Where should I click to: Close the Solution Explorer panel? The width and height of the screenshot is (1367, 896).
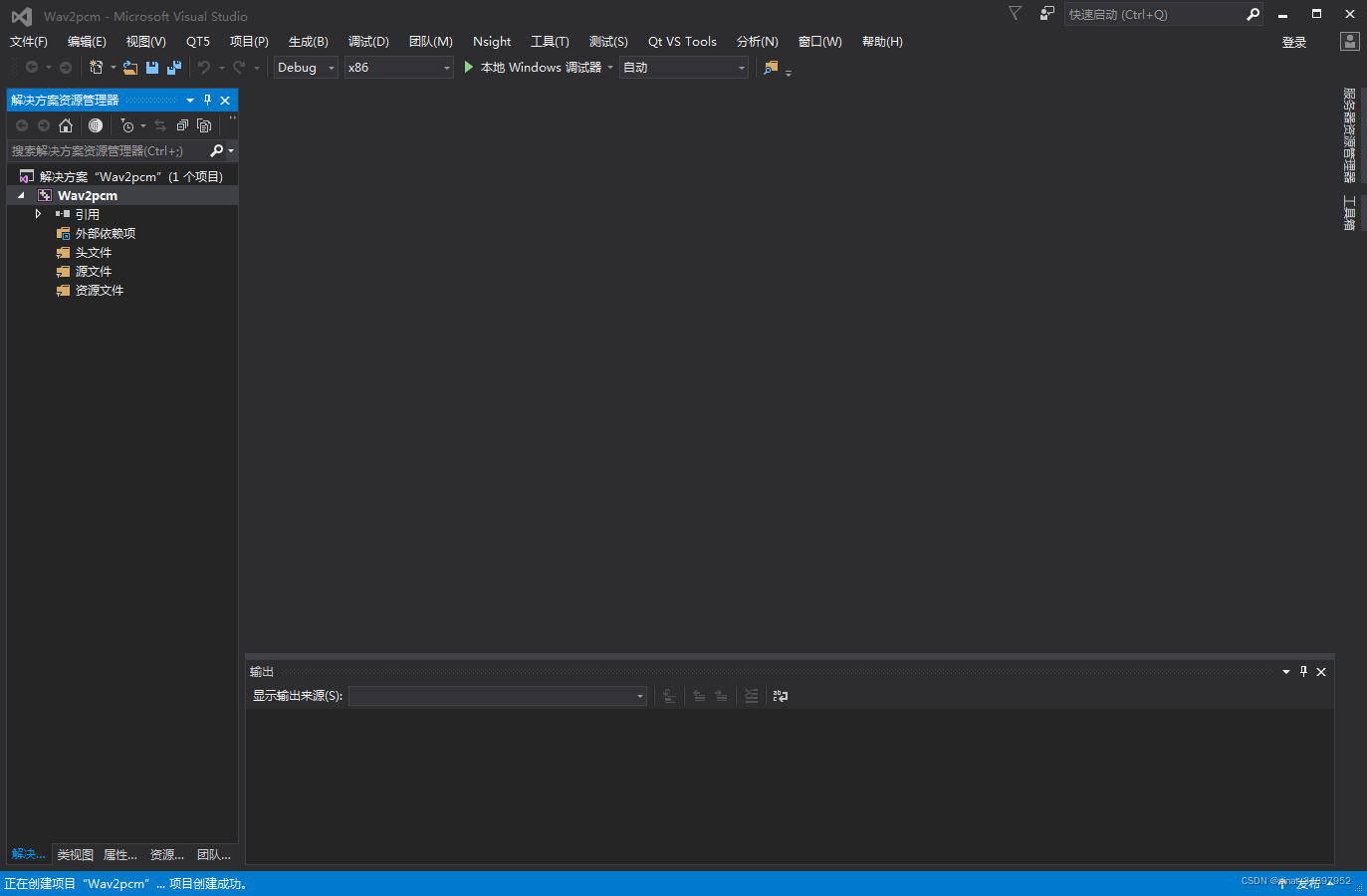pyautogui.click(x=225, y=101)
